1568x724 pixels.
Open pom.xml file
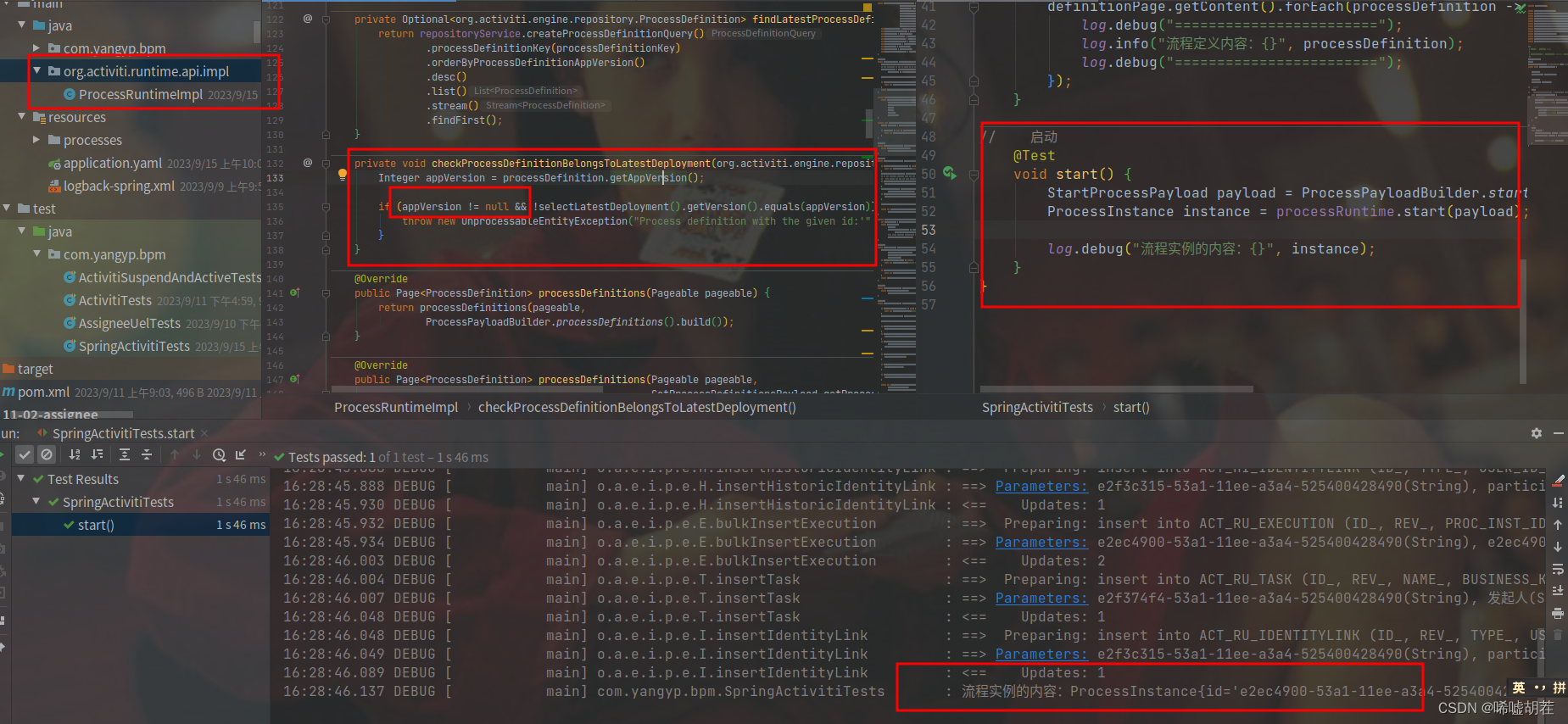43,392
